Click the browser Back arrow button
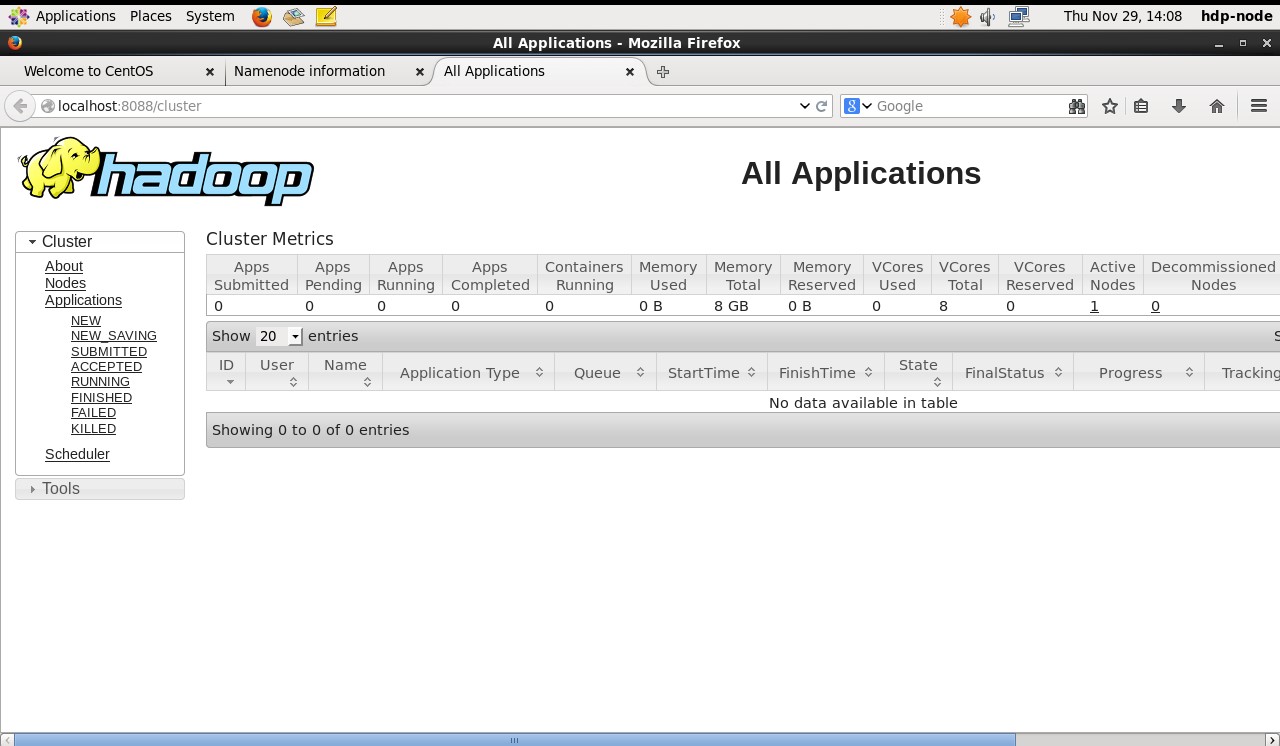Image resolution: width=1280 pixels, height=746 pixels. click(20, 106)
